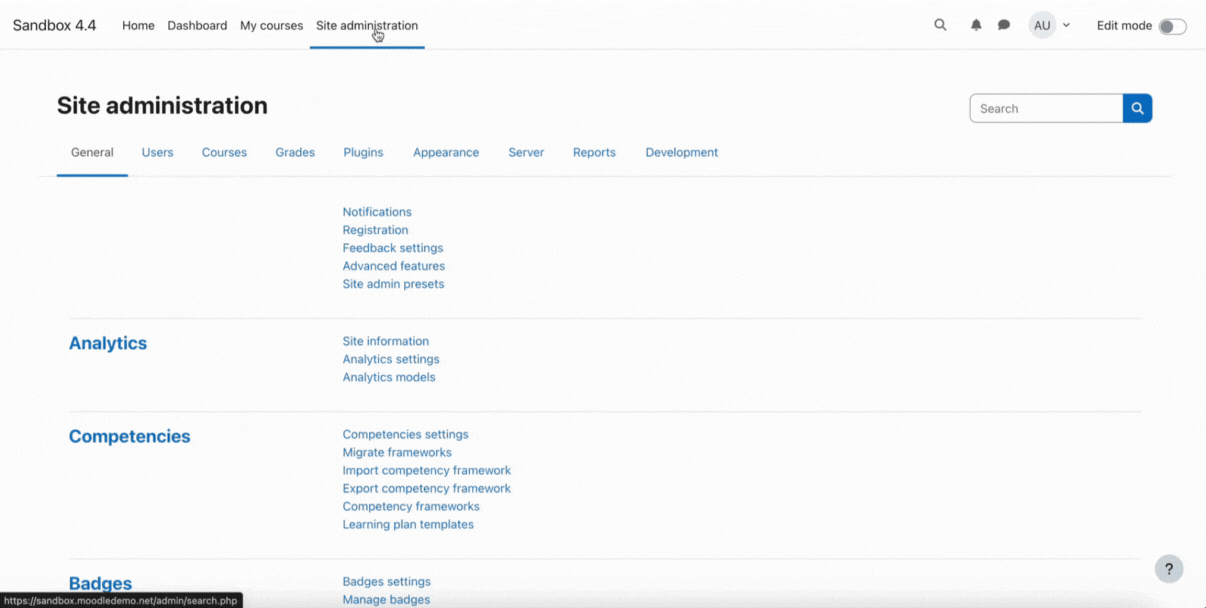Viewport: 1206px width, 608px height.
Task: Open Import competency framework link
Action: (427, 470)
